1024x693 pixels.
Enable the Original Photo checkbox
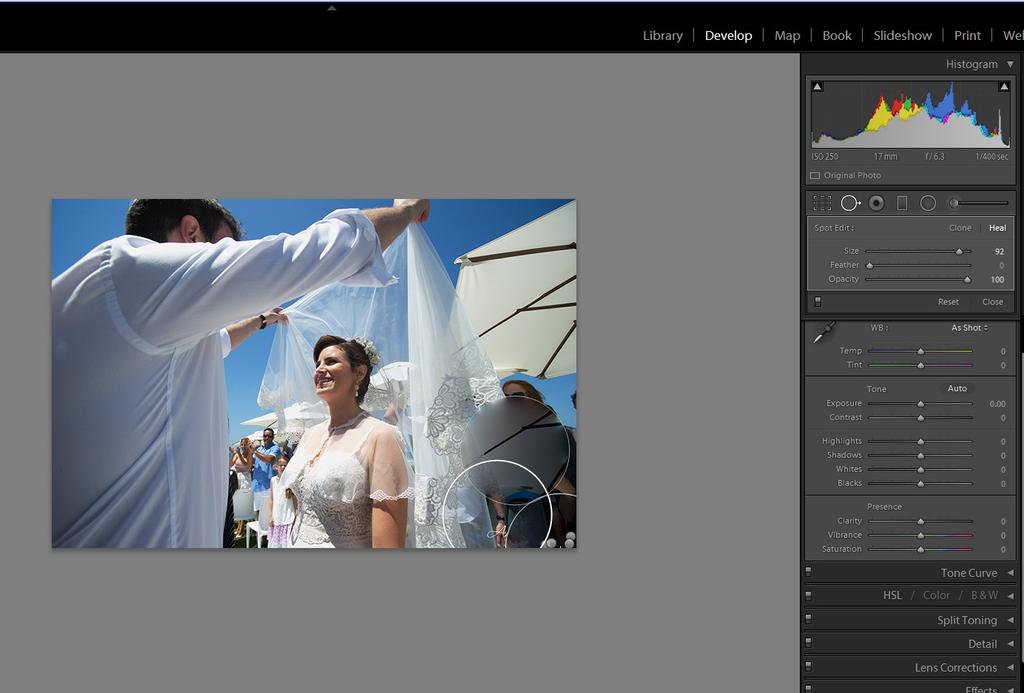pos(815,176)
